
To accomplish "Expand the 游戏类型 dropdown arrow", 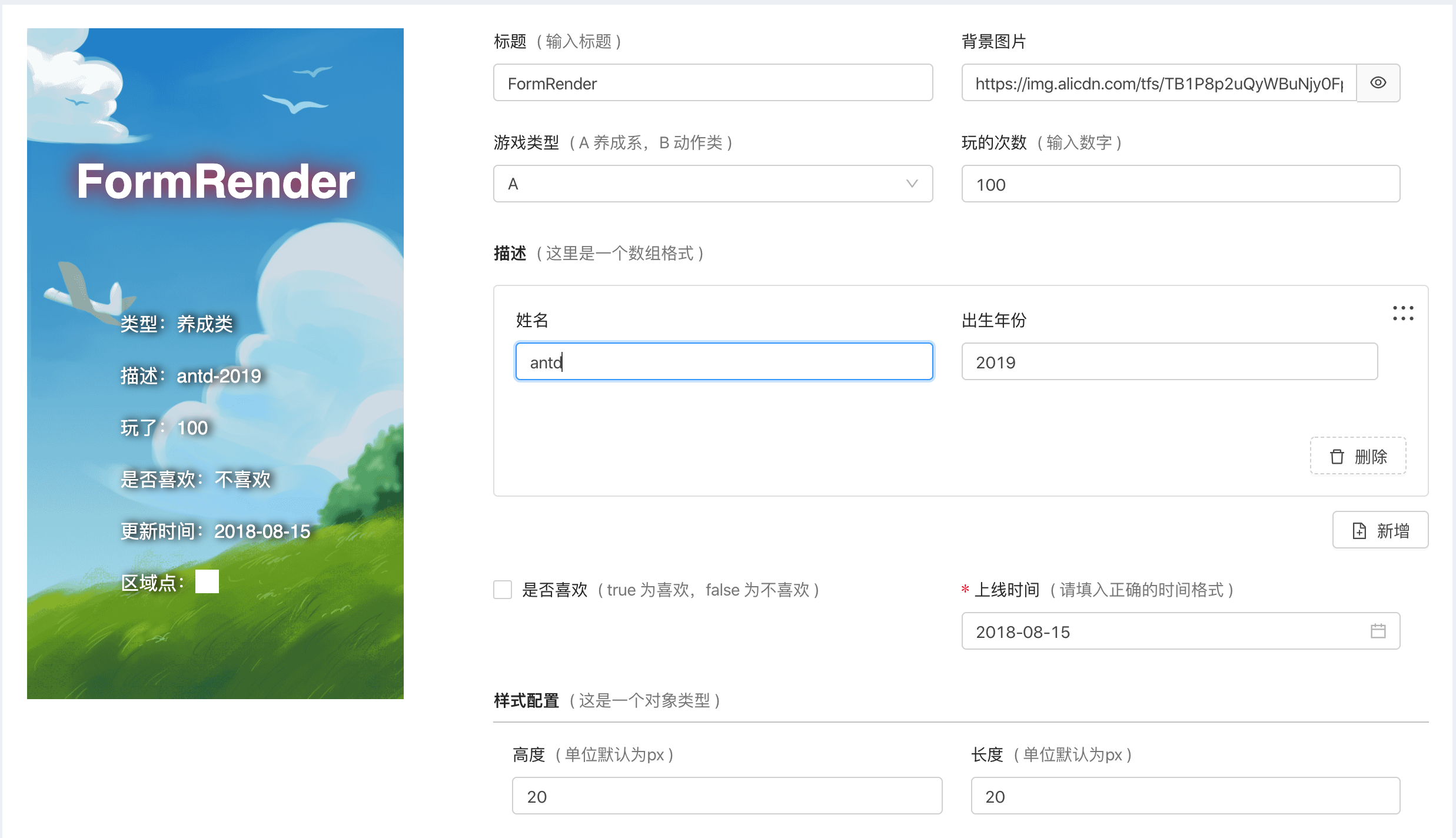I will click(x=912, y=184).
